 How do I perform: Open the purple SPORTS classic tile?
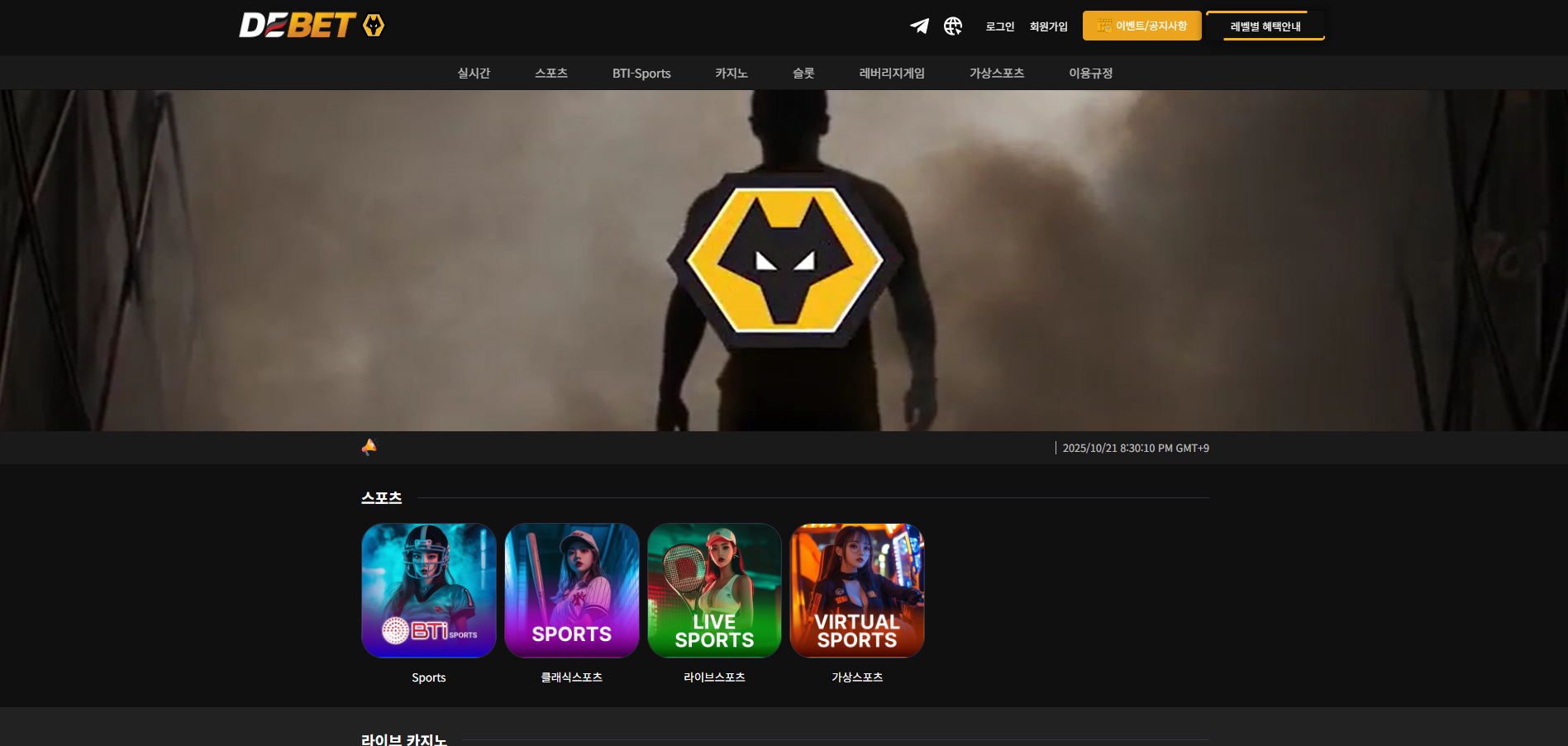pos(572,590)
